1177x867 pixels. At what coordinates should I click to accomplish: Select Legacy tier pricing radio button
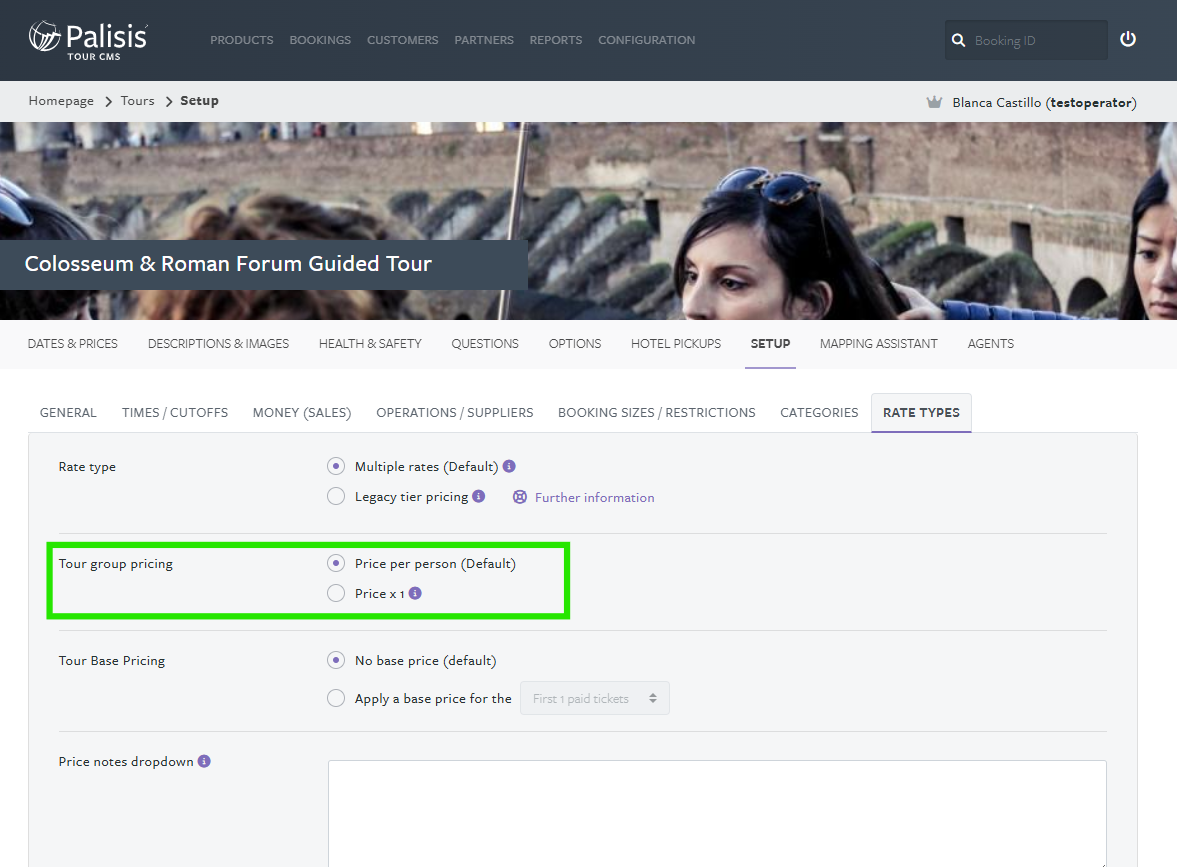point(336,496)
